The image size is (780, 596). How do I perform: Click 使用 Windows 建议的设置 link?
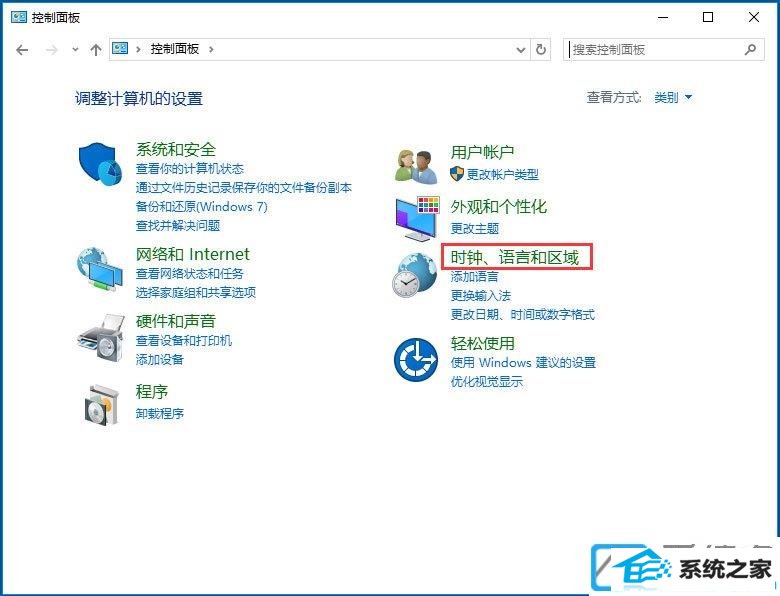[523, 362]
